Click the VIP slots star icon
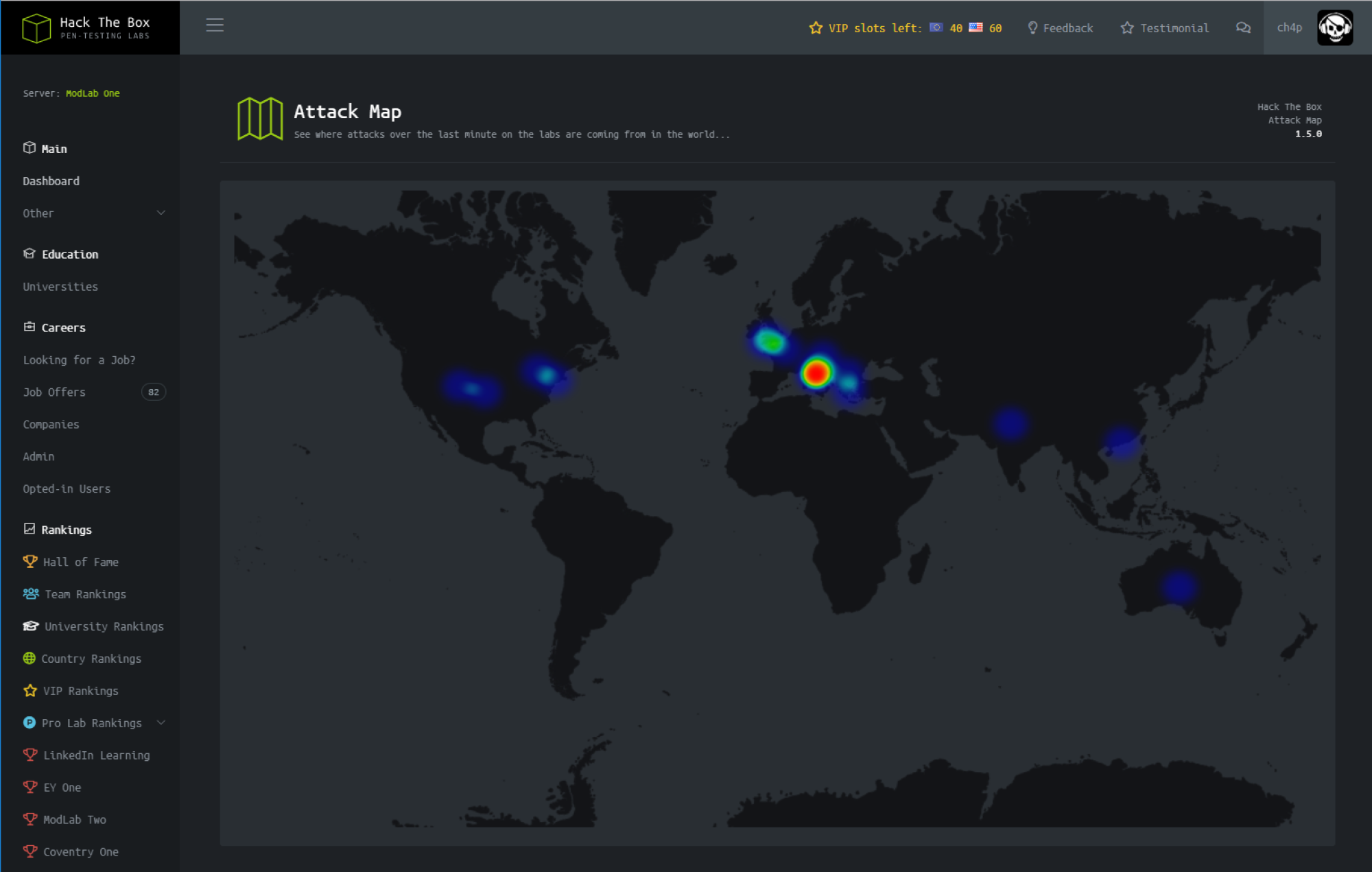The image size is (1372, 872). tap(816, 27)
